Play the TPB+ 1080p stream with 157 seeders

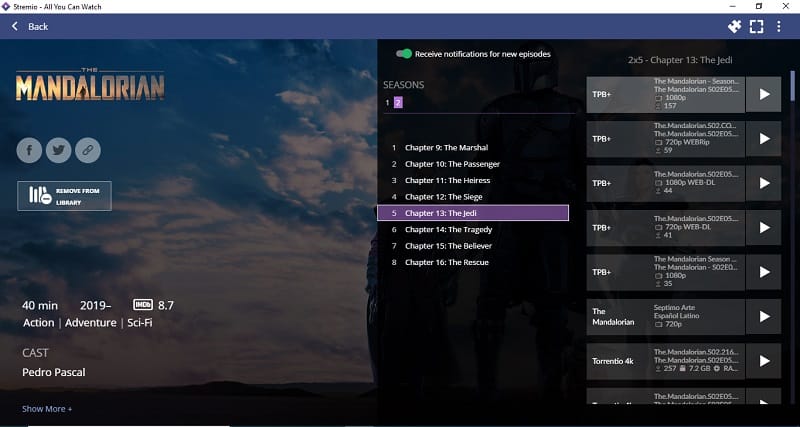click(x=764, y=94)
